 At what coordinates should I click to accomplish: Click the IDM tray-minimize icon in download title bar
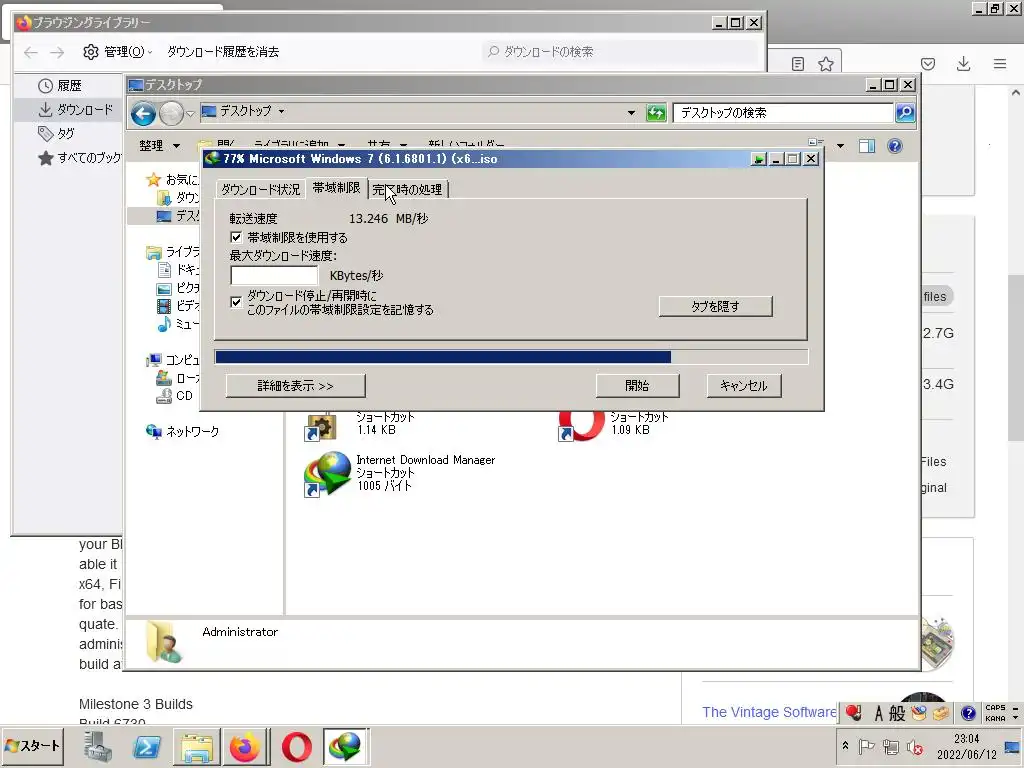(758, 159)
